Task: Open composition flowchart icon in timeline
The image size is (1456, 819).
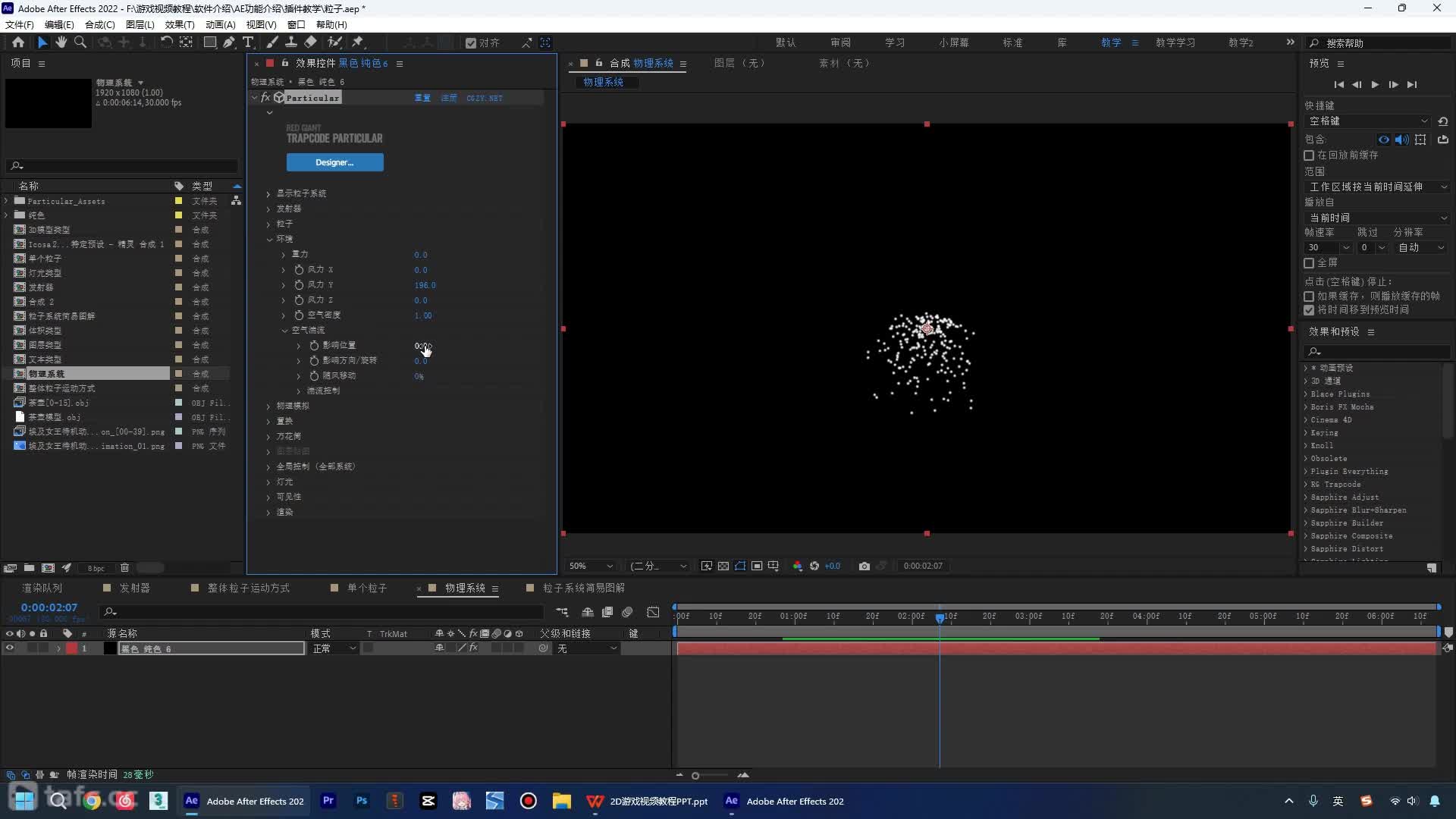Action: (x=562, y=612)
